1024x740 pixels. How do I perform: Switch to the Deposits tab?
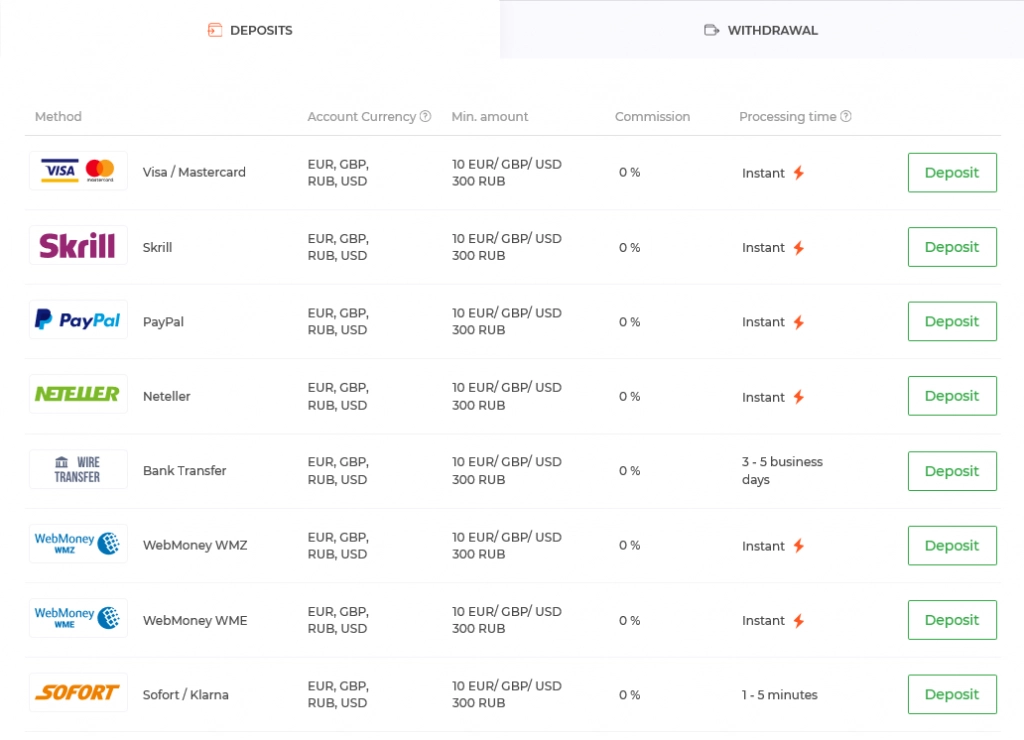pyautogui.click(x=250, y=30)
